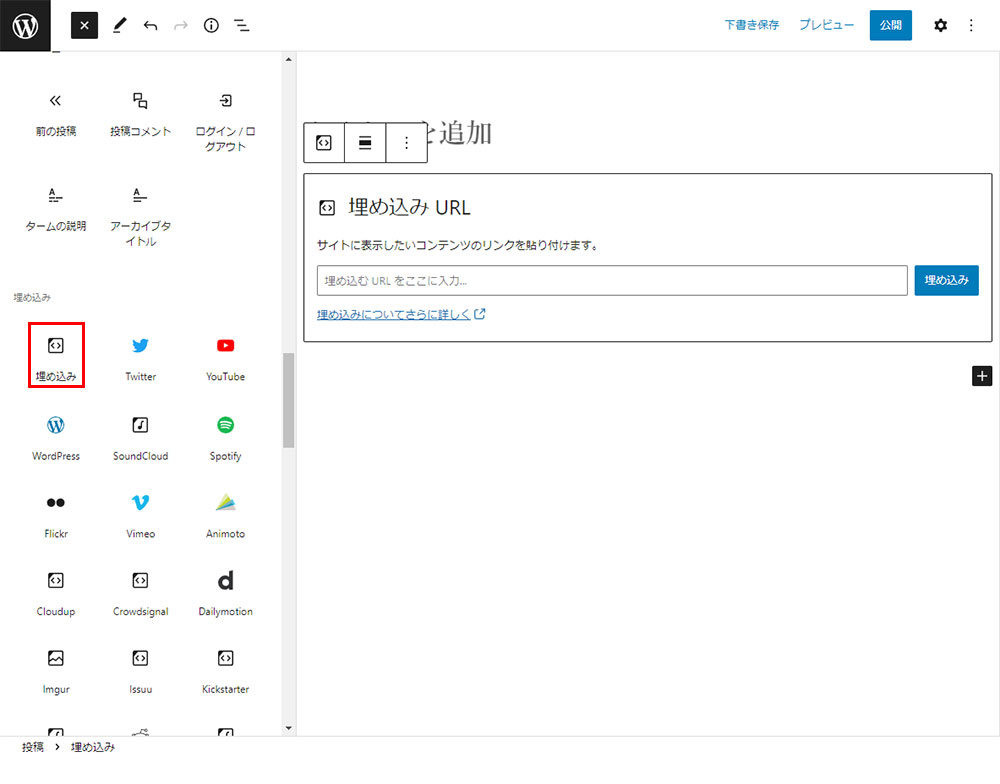Click the blue 埋め込み submit button
The width and height of the screenshot is (1000, 784).
(x=946, y=281)
